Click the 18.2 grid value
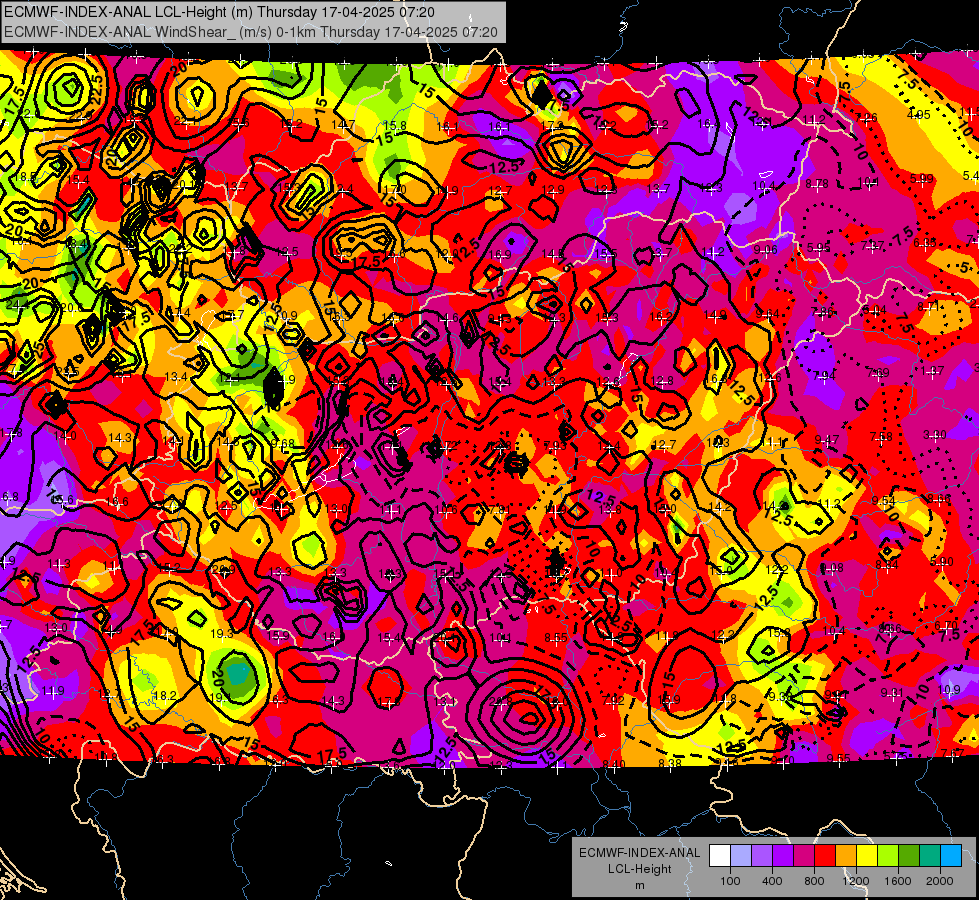Viewport: 979px width, 900px height. click(164, 696)
